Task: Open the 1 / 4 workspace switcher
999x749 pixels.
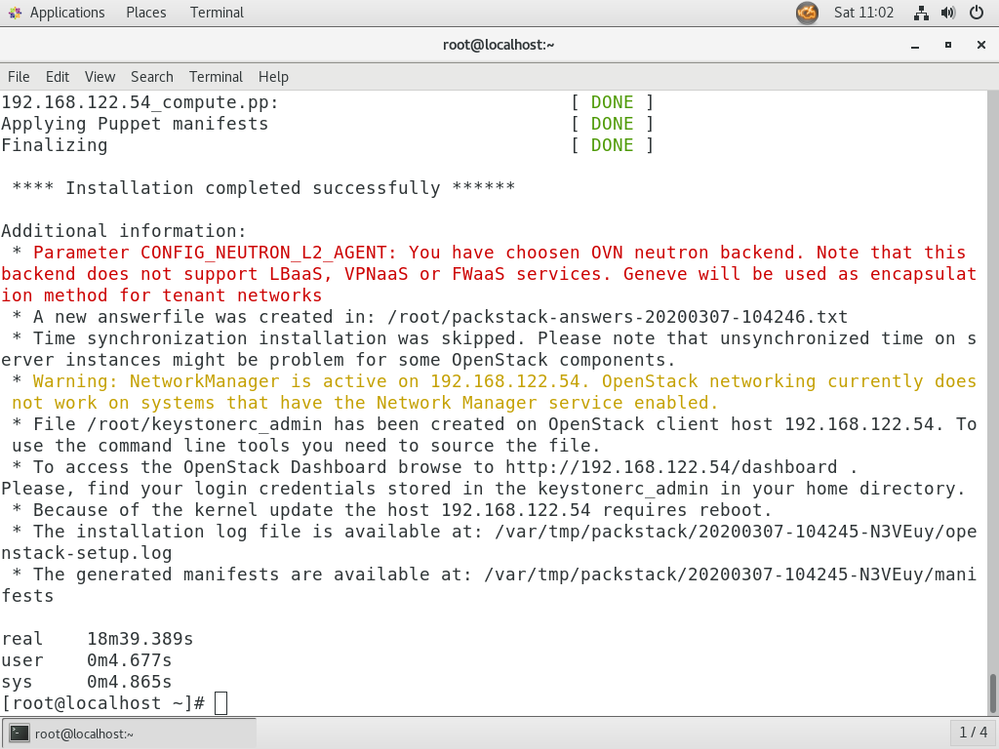Action: point(973,733)
